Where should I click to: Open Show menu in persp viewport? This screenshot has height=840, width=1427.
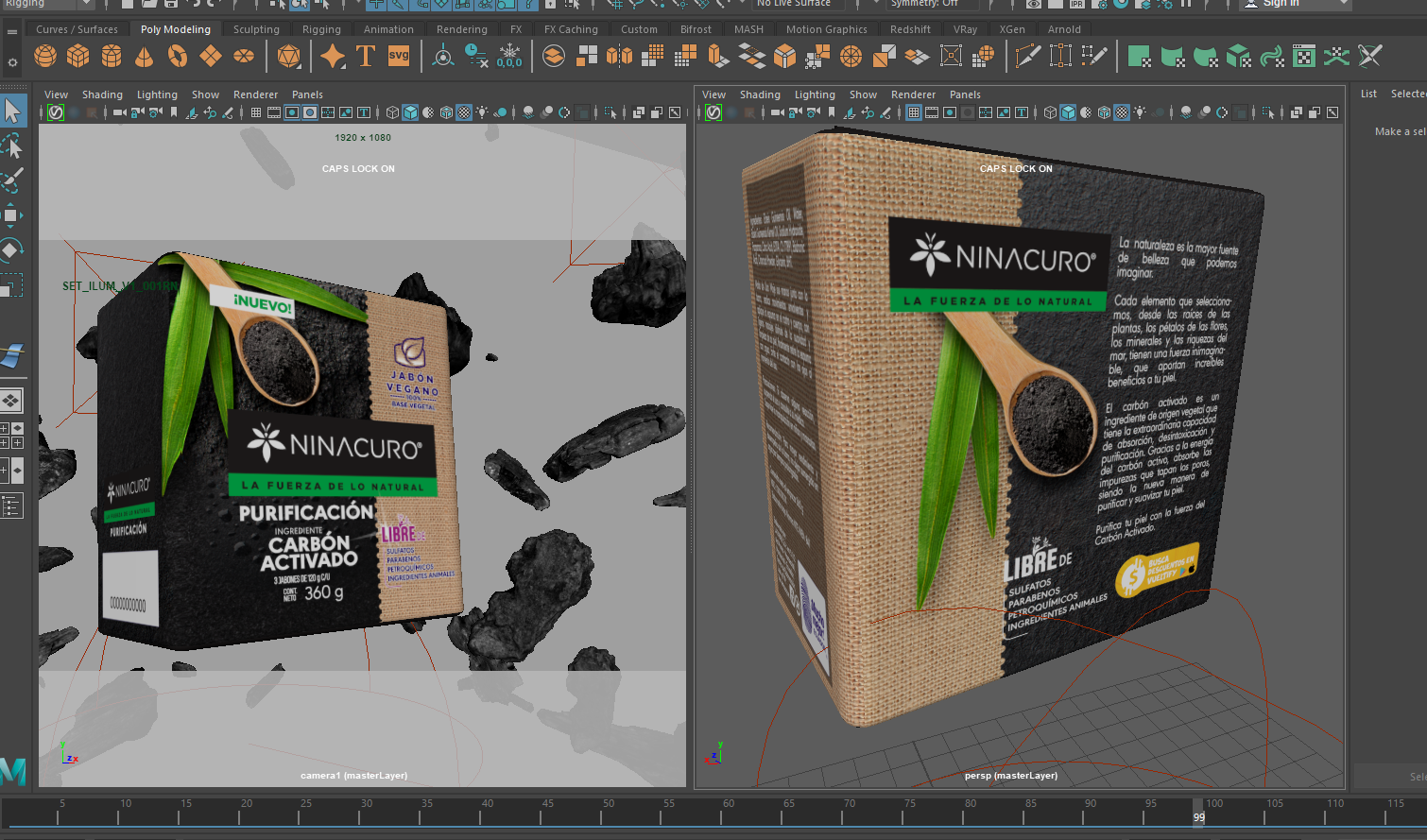[863, 94]
